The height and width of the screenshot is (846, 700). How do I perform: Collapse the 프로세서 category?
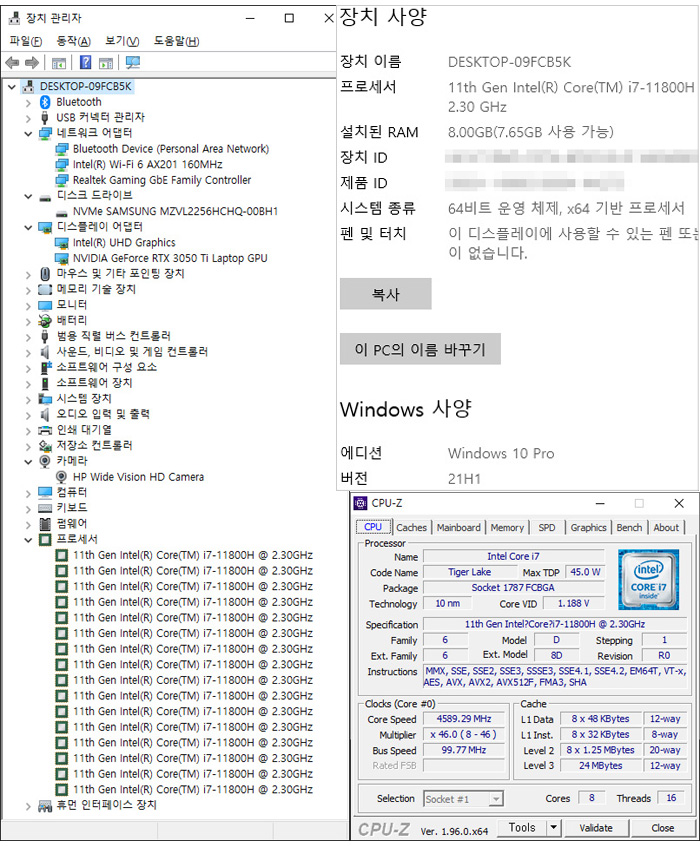coord(28,540)
